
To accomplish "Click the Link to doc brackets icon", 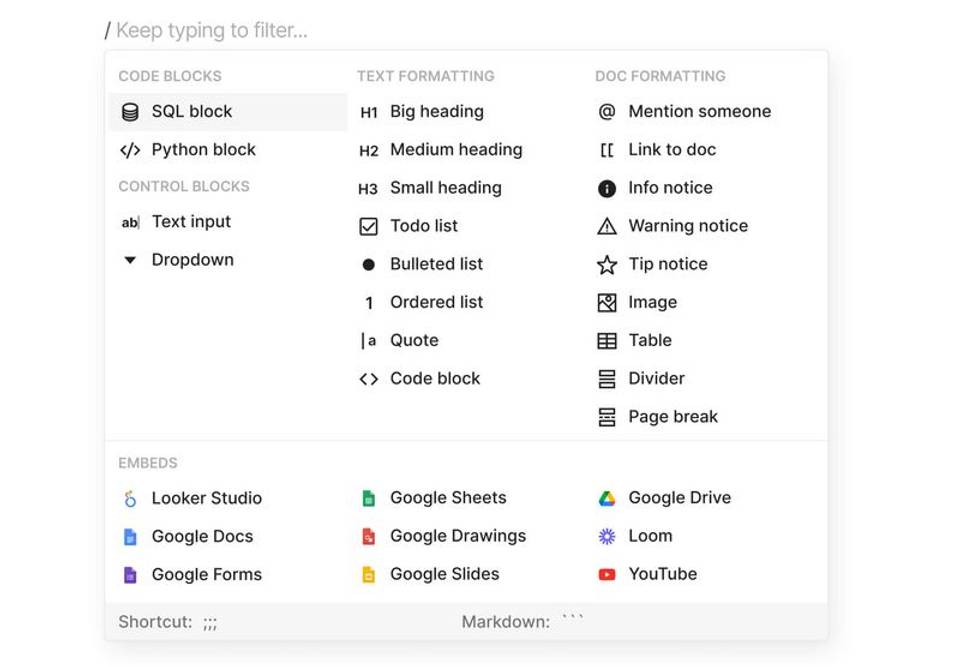I will [607, 150].
